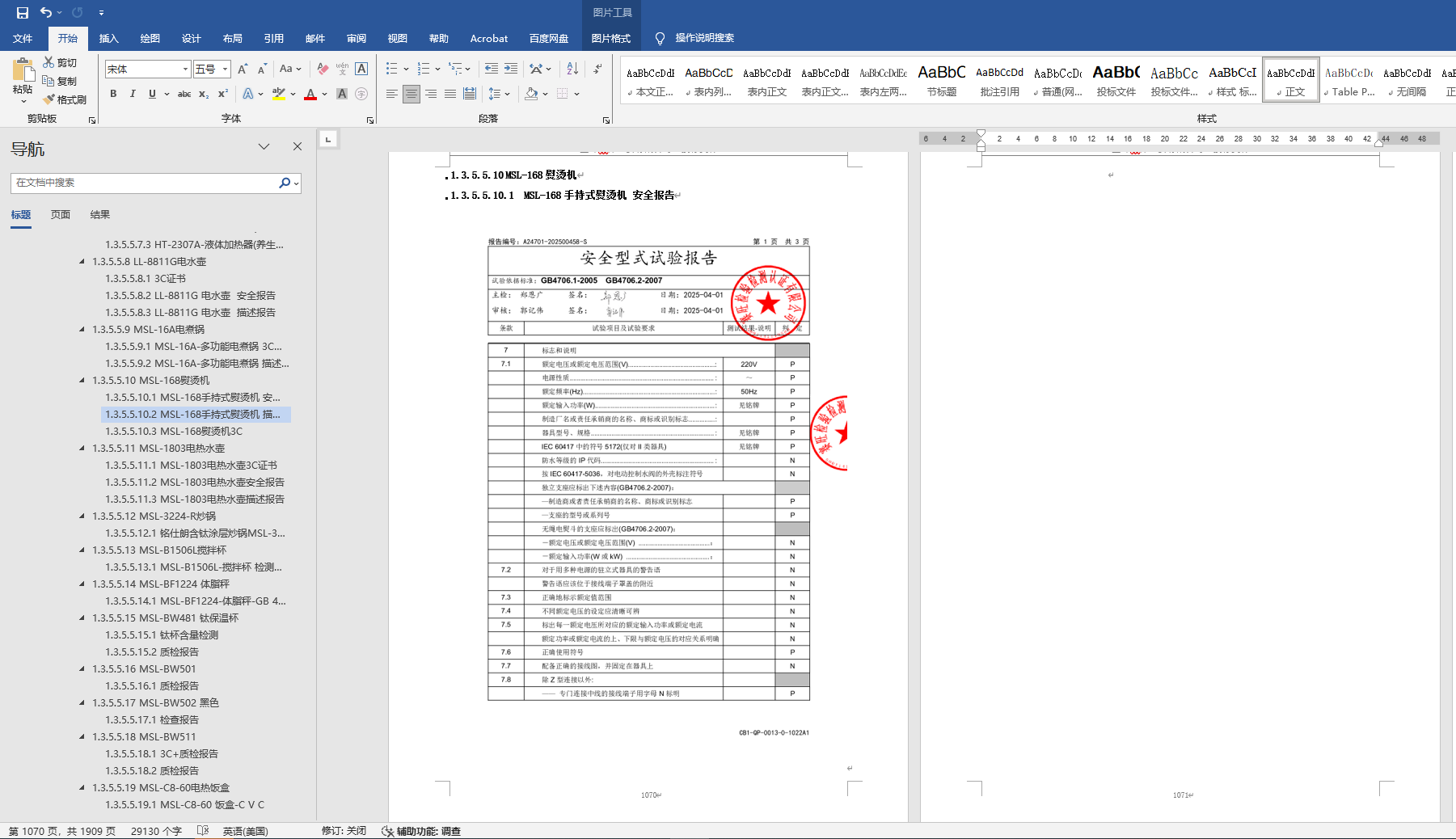This screenshot has height=839, width=1456.
Task: Jump to heading 1.3.5.5.16.1 质检报告
Action: (x=152, y=686)
